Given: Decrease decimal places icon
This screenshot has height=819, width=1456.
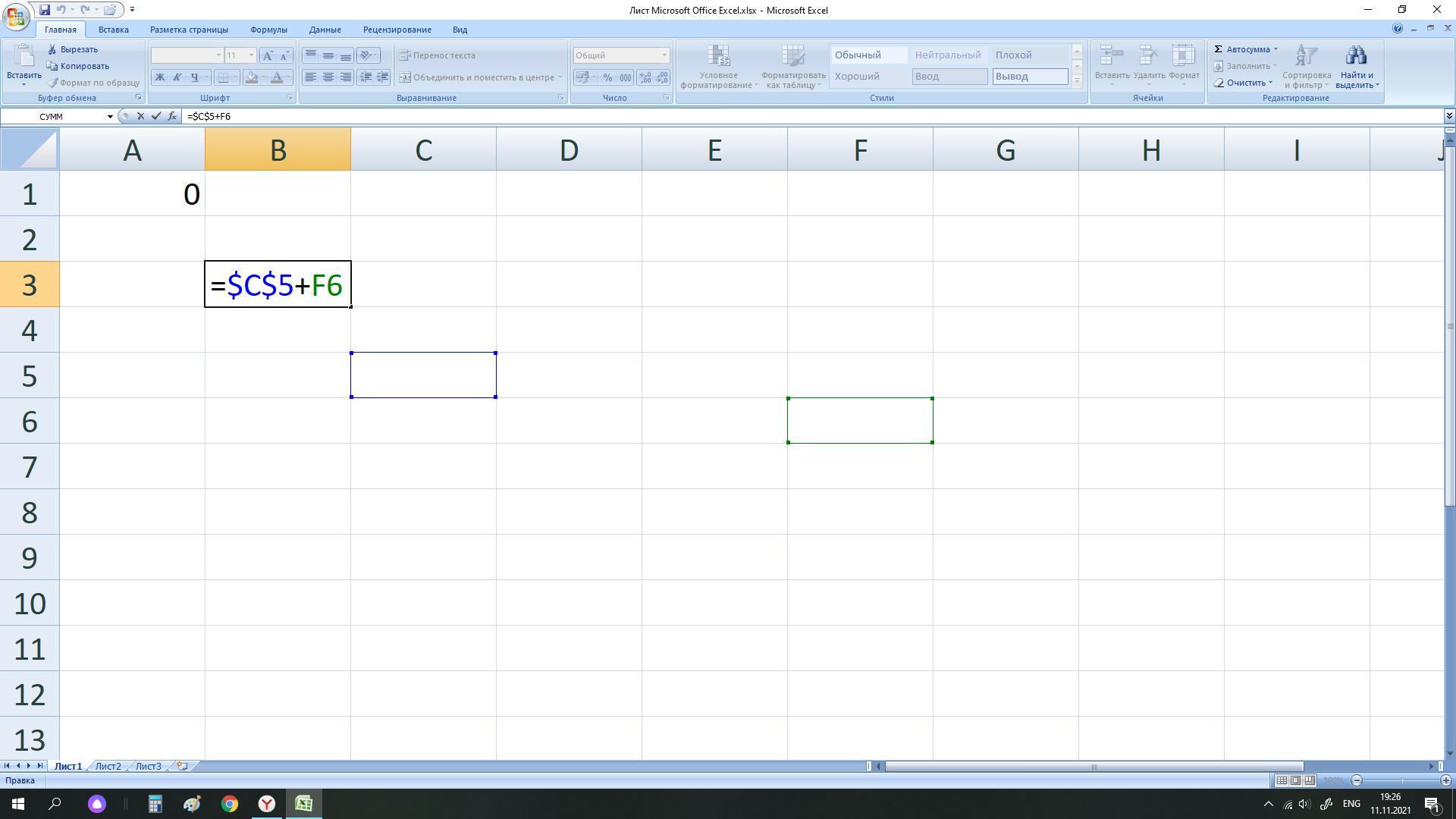Looking at the screenshot, I should tap(662, 77).
